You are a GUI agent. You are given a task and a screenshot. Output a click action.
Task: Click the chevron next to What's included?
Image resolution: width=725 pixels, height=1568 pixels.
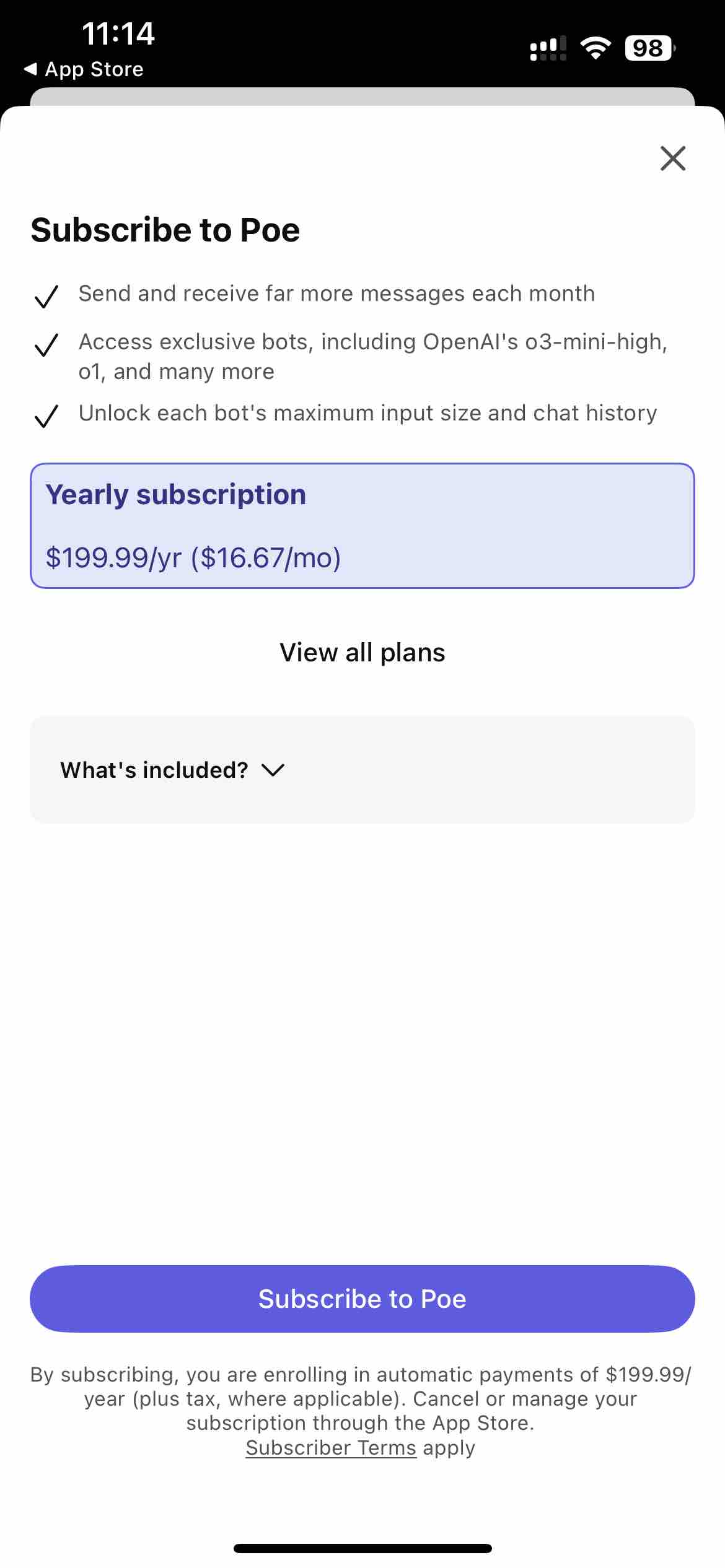click(x=273, y=770)
